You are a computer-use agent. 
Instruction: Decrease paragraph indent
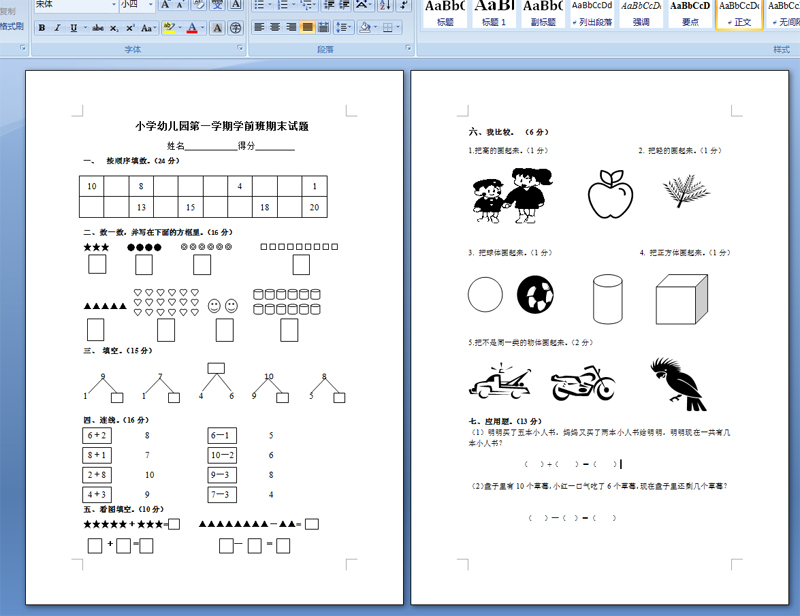[329, 5]
